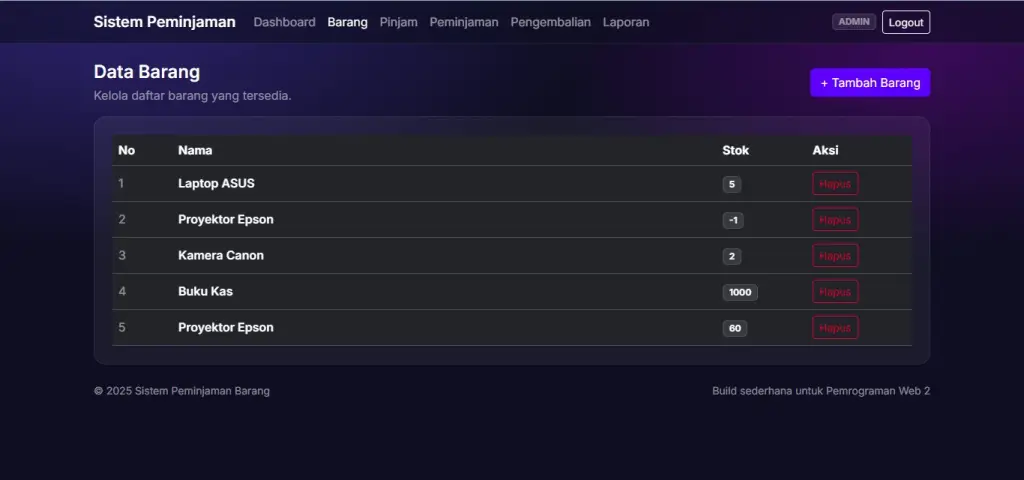
Task: Click Hapus in row number 2
Action: (834, 220)
